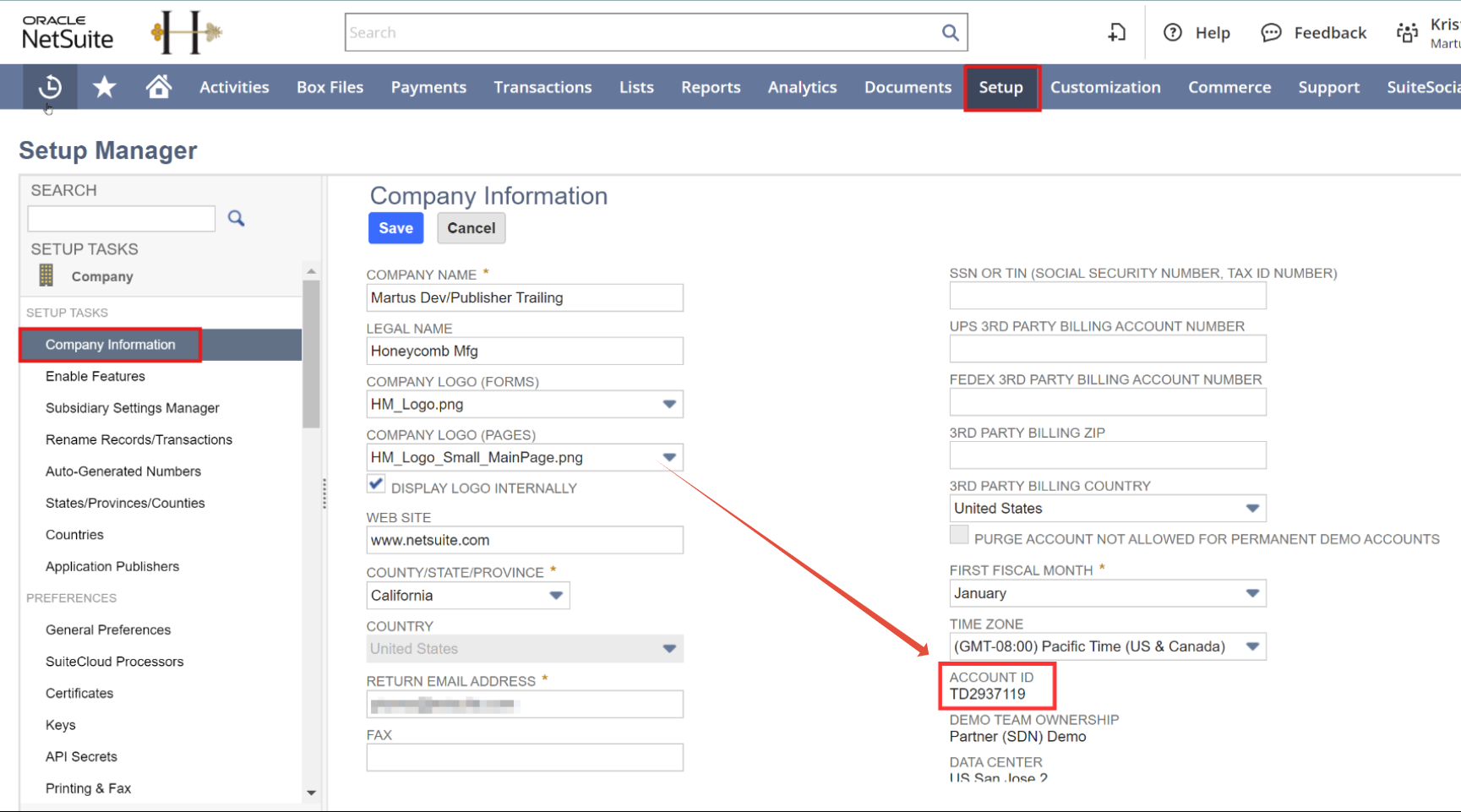Open the Time Zone dropdown
Screen dimensions: 1461x812
(1252, 646)
